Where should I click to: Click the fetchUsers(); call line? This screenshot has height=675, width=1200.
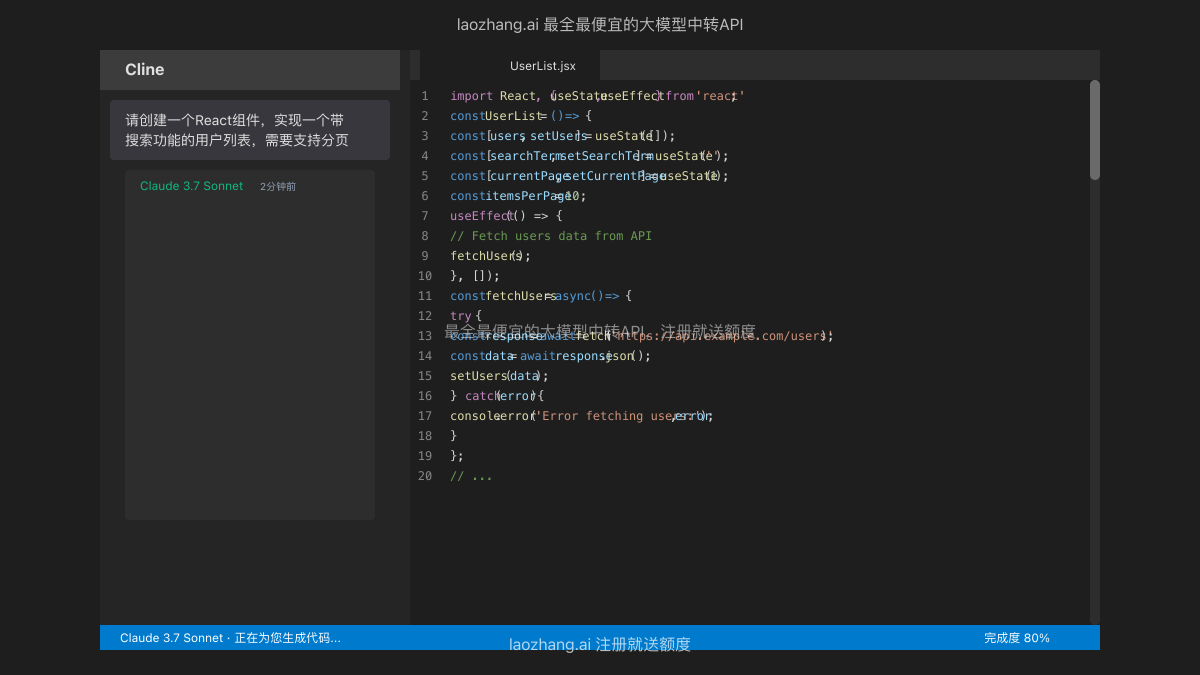tap(490, 256)
